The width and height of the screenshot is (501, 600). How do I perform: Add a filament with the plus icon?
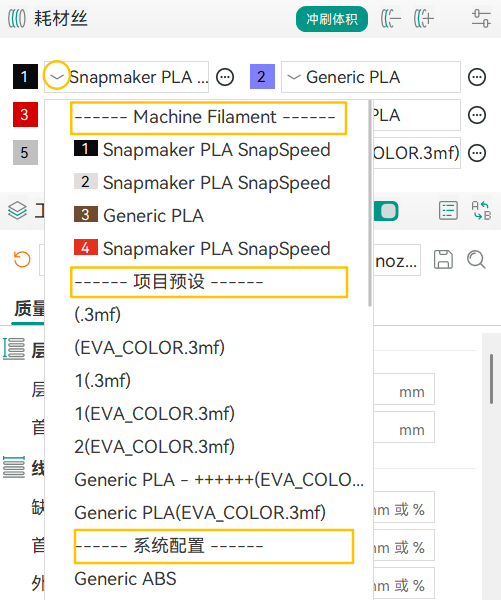tap(424, 19)
